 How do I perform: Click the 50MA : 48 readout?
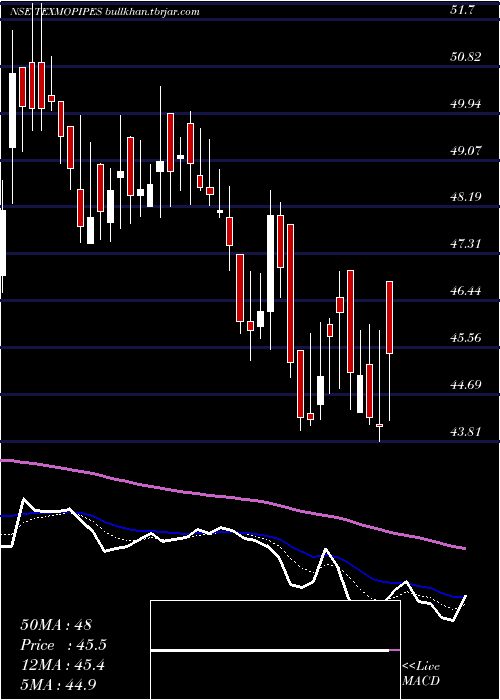point(56,625)
